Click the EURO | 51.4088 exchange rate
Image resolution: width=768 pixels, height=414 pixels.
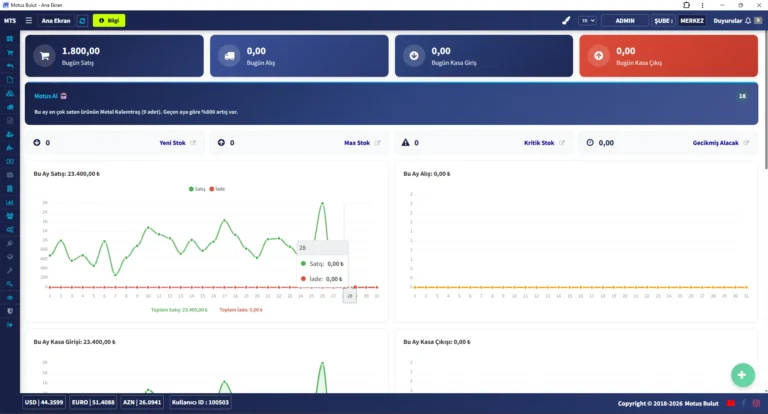coord(93,402)
